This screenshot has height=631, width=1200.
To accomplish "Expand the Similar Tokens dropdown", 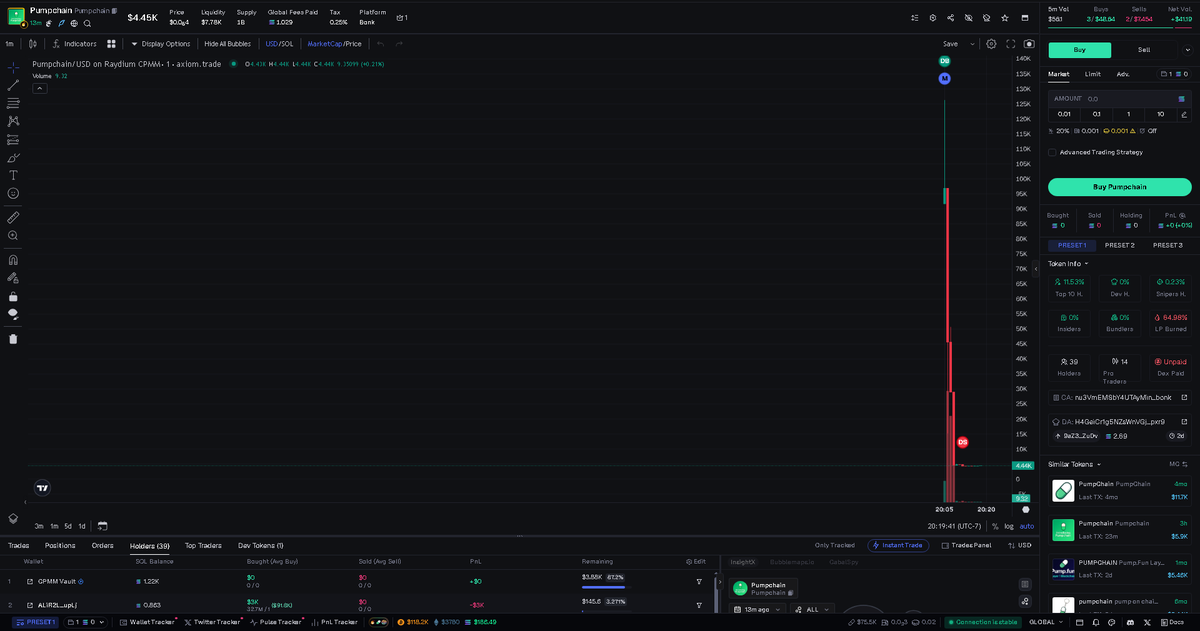I will point(1074,464).
